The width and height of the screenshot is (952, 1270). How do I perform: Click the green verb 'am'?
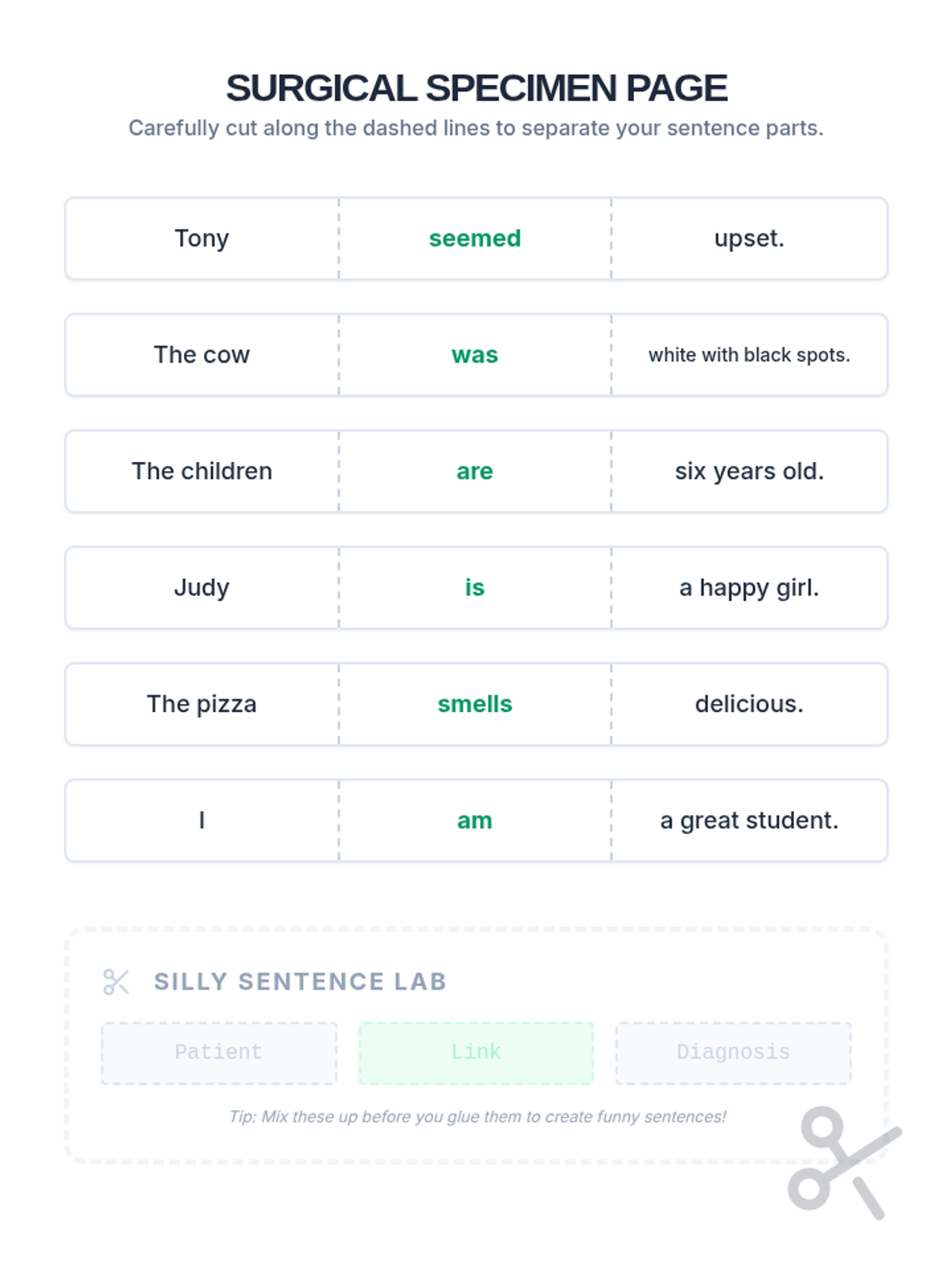(475, 821)
